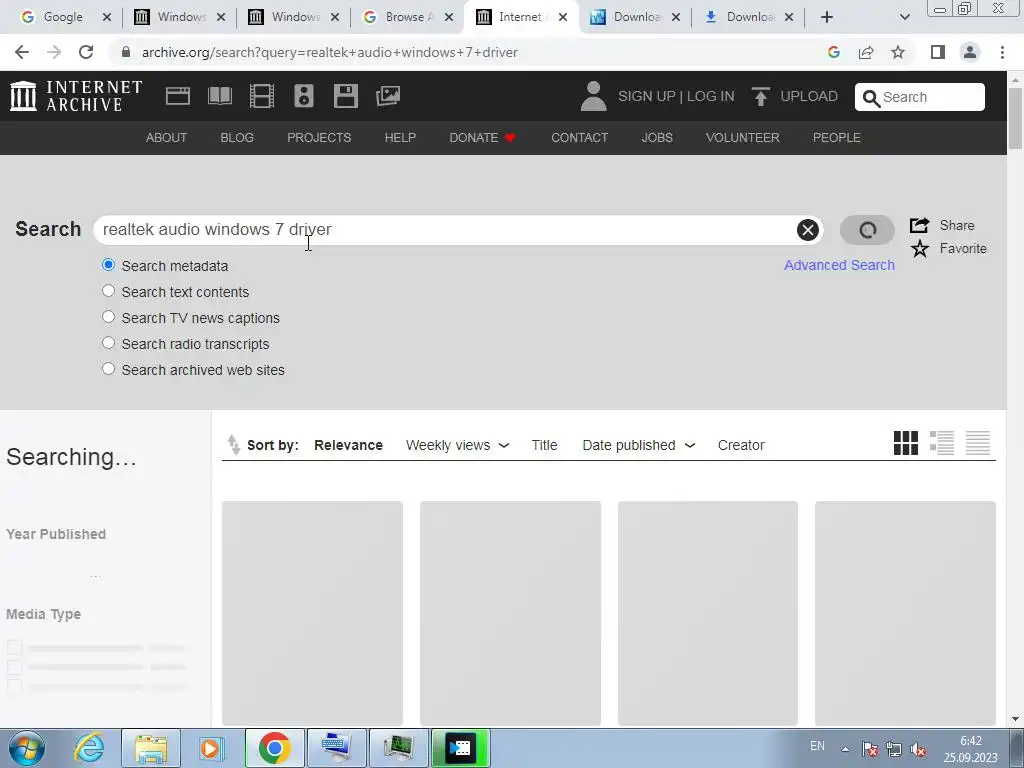Open Chrome tab search chevron
The height and width of the screenshot is (768, 1024).
tap(904, 17)
